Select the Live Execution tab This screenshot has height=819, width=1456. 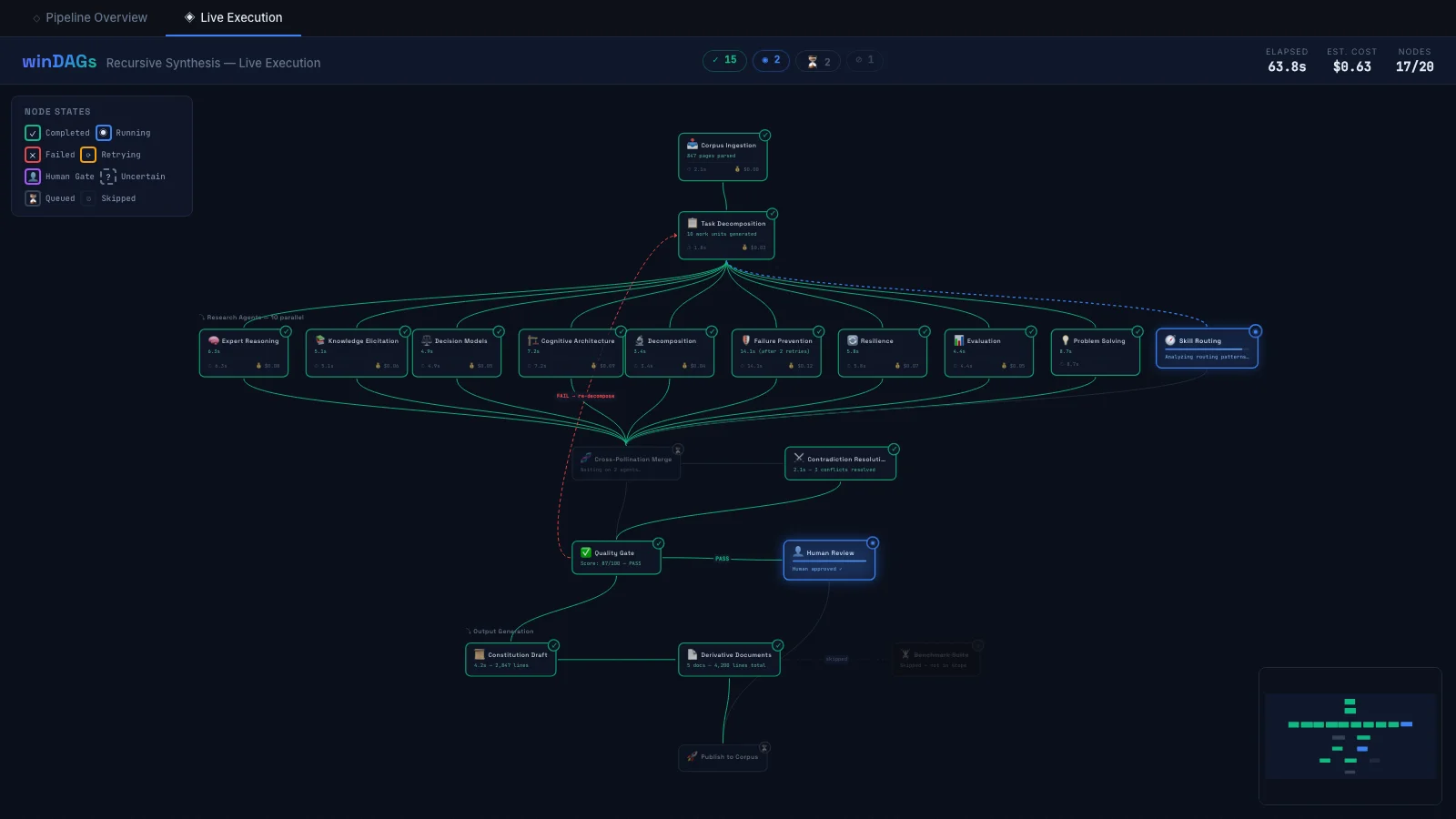click(x=234, y=17)
